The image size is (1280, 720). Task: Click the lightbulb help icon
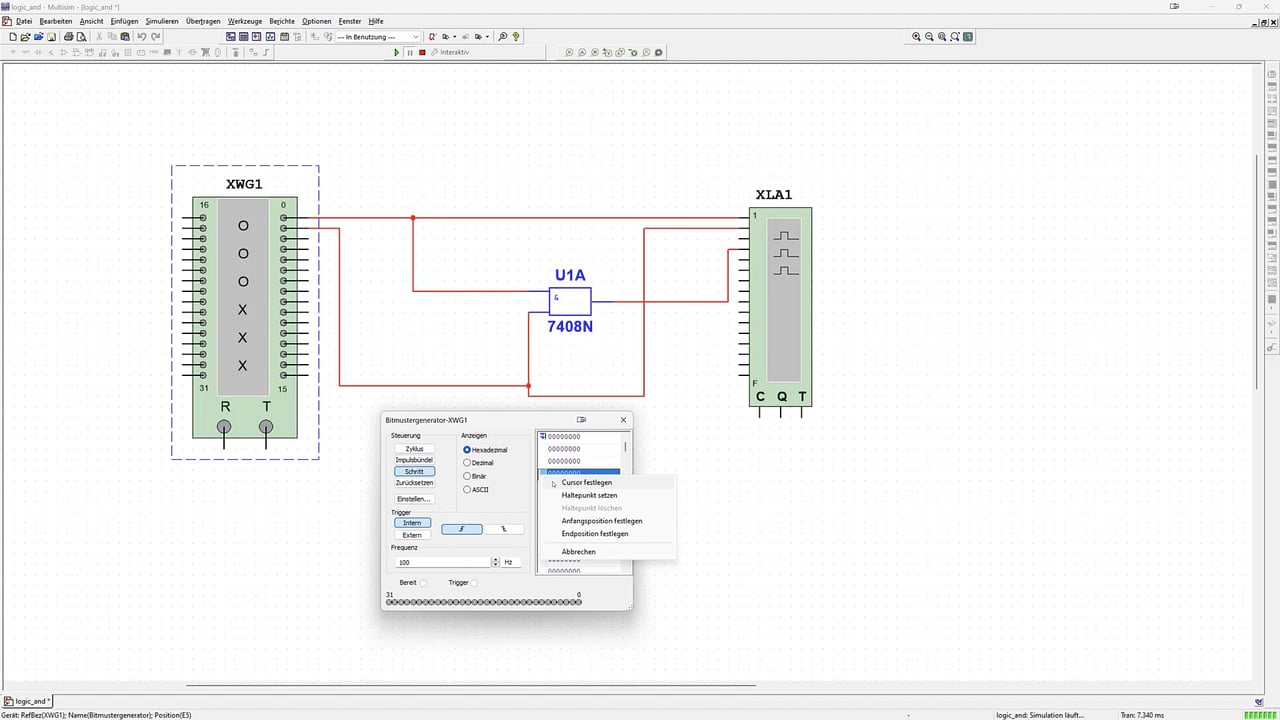pyautogui.click(x=516, y=37)
